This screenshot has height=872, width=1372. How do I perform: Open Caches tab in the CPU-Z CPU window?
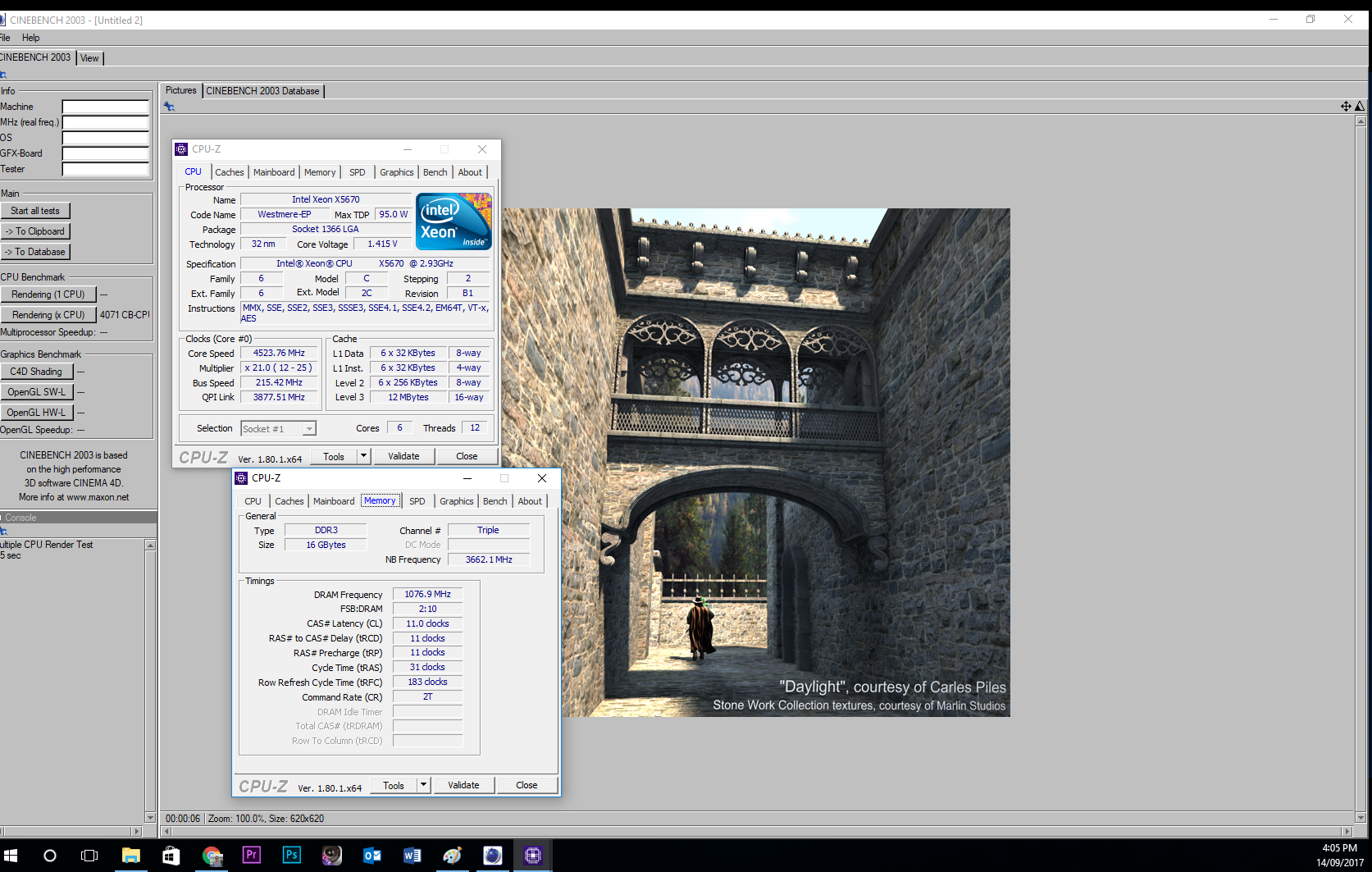(x=230, y=172)
